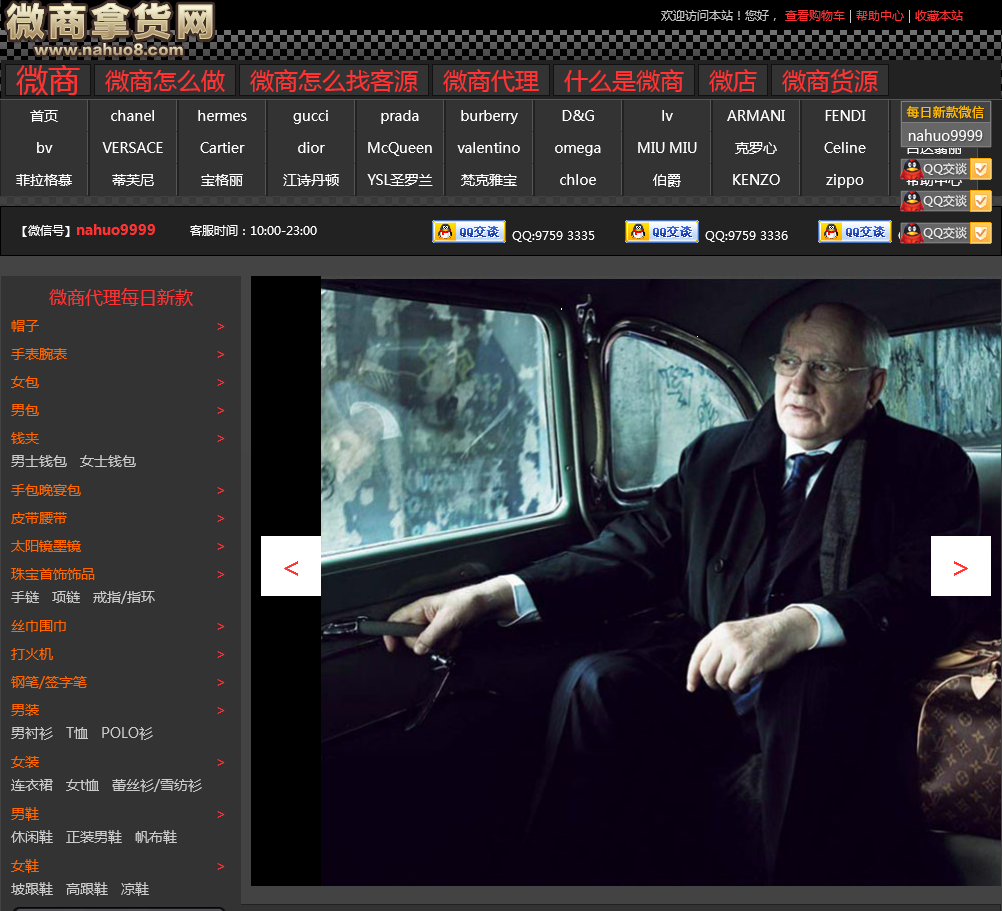The width and height of the screenshot is (1002, 911).
Task: Select the prada brand link
Action: pyautogui.click(x=399, y=116)
